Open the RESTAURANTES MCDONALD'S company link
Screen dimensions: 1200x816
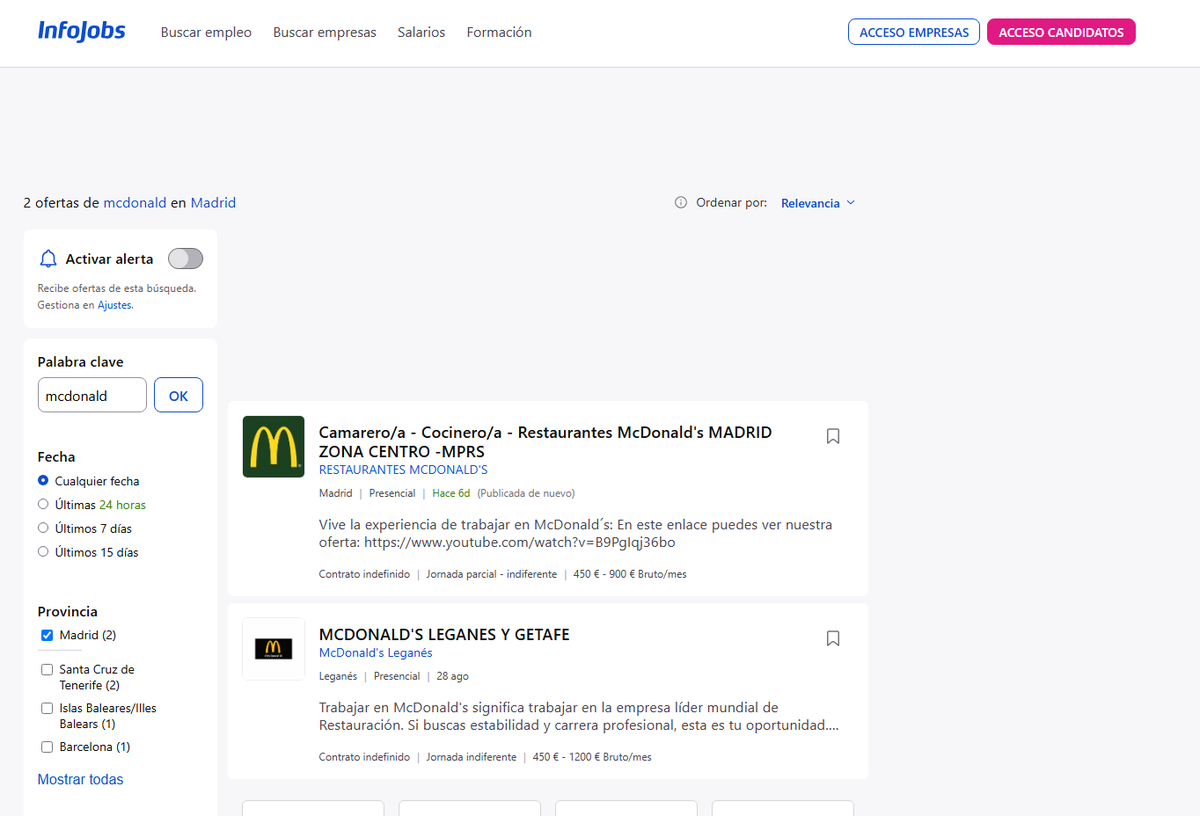403,470
